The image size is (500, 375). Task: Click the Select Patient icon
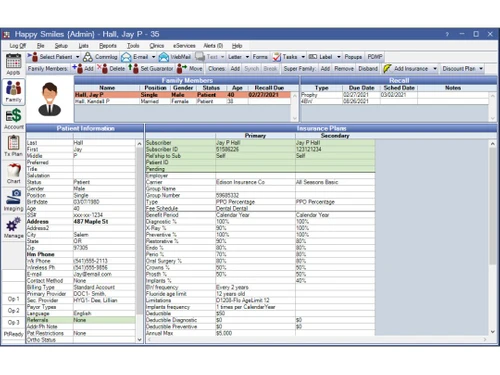33,57
